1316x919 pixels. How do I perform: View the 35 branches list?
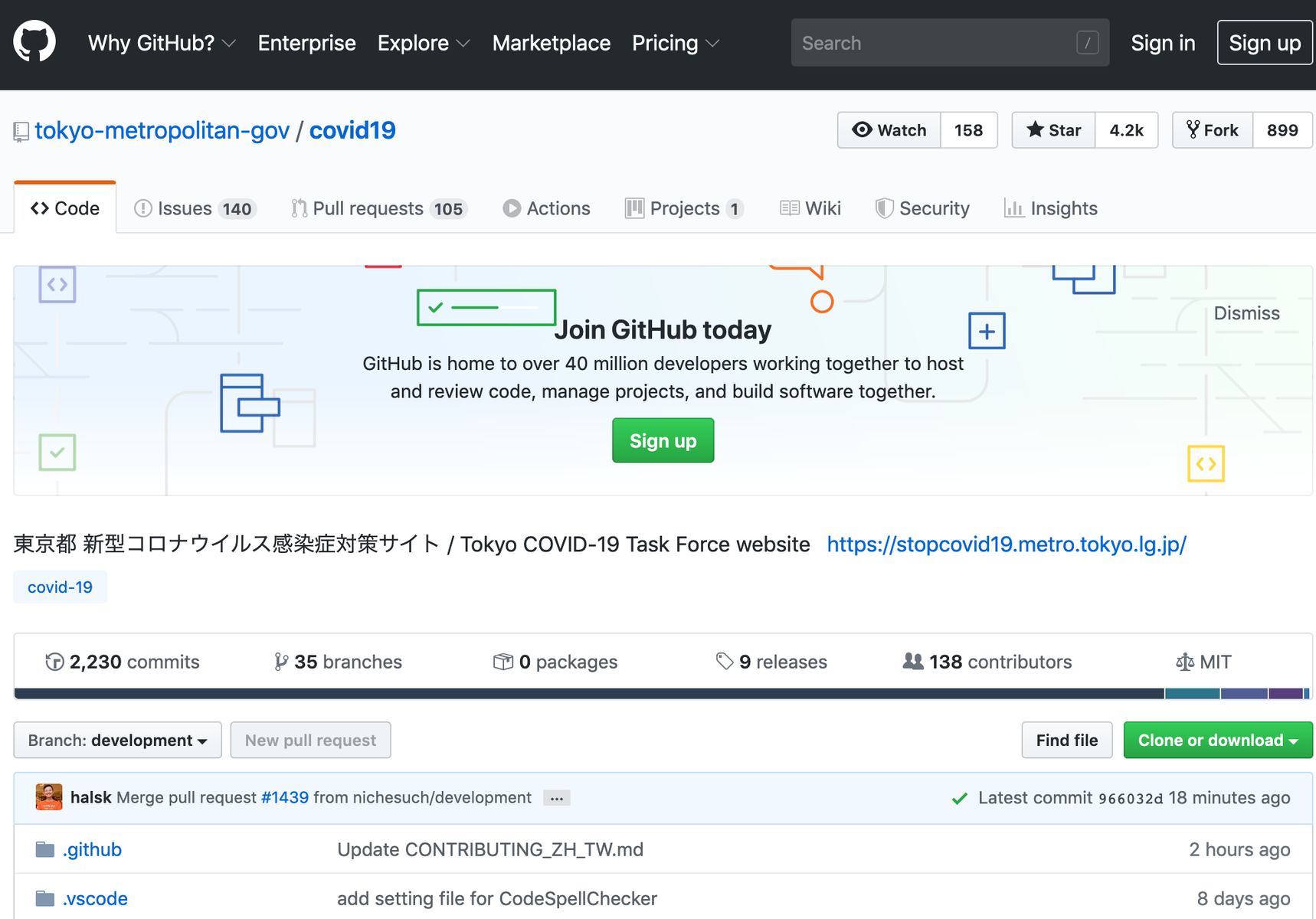(x=338, y=662)
